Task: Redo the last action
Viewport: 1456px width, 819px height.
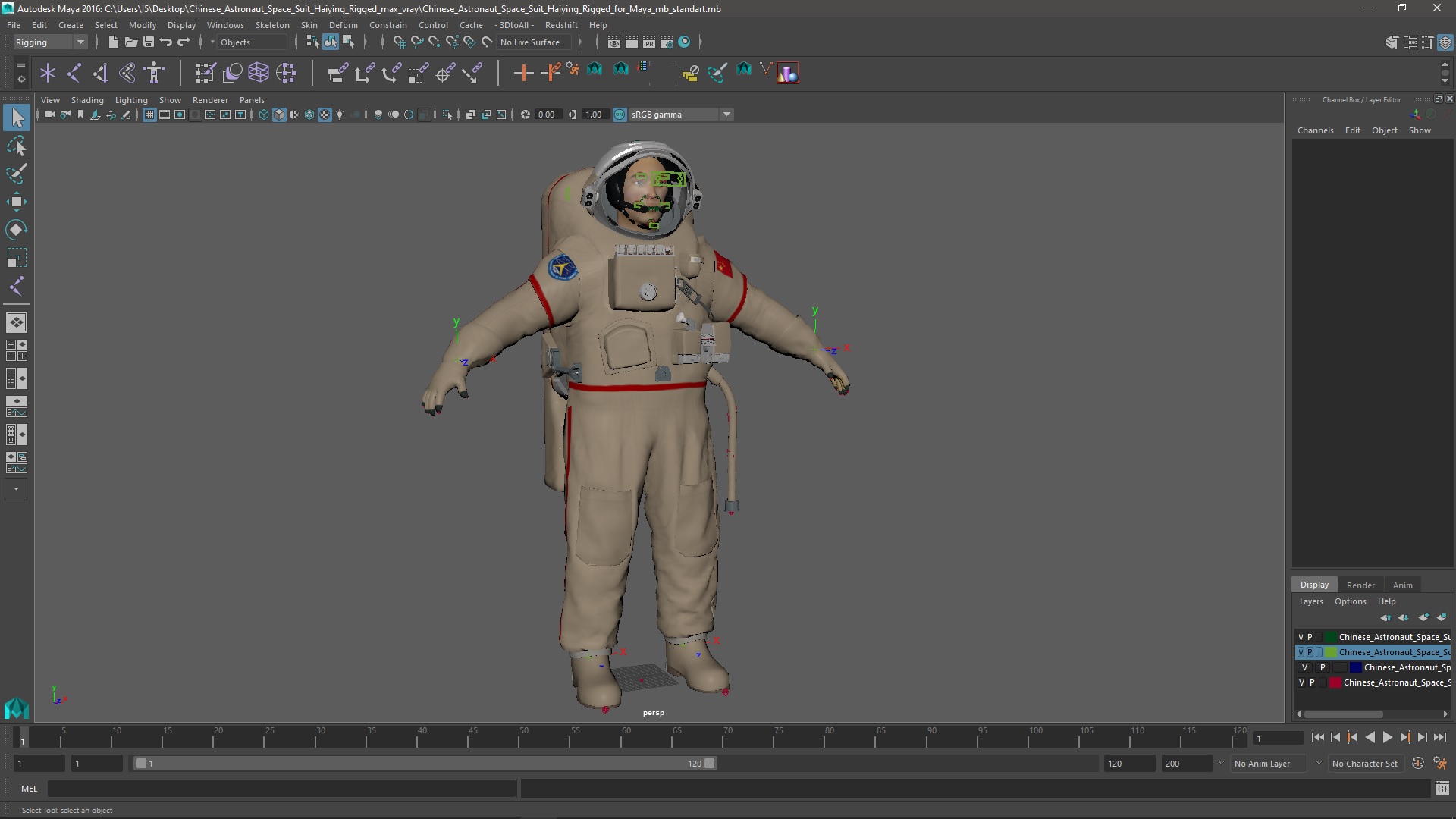Action: click(184, 42)
